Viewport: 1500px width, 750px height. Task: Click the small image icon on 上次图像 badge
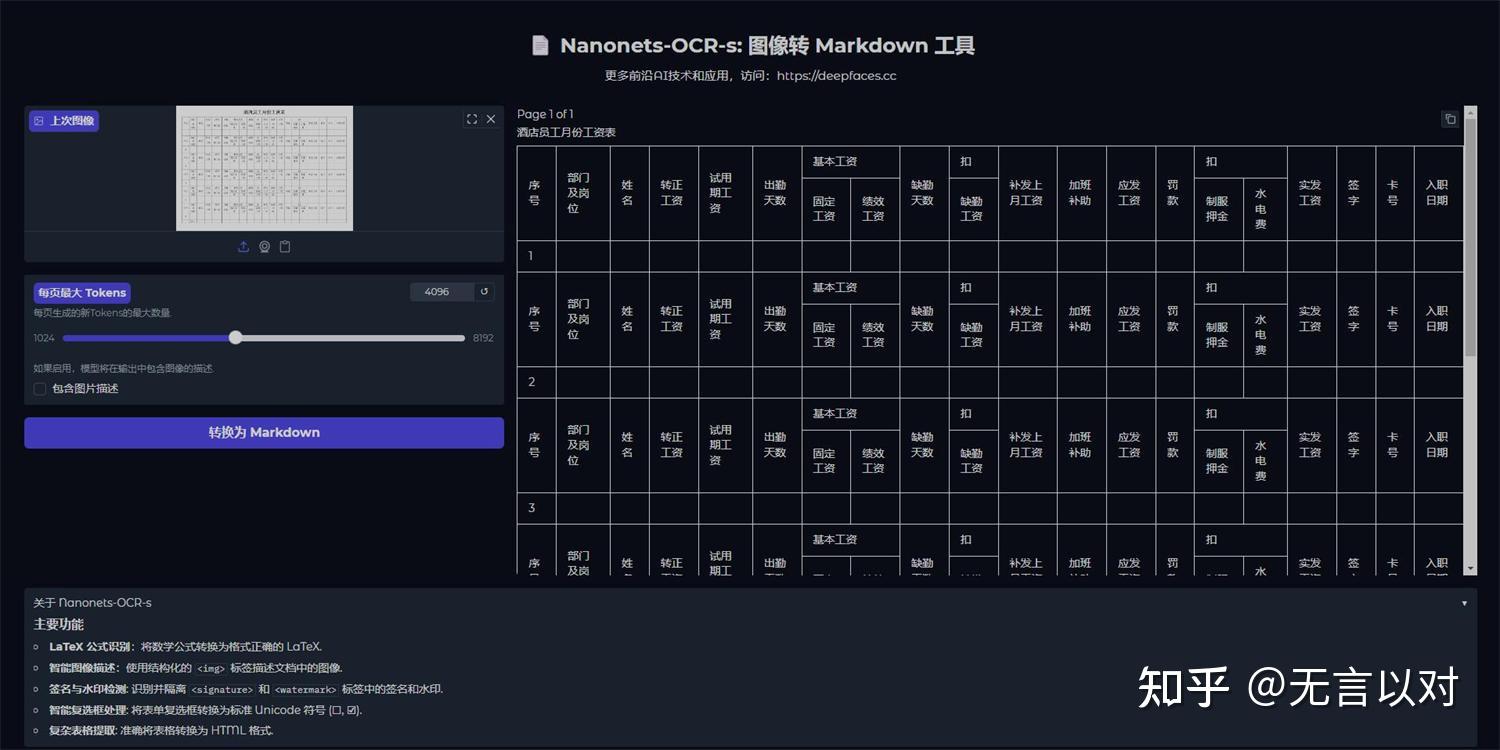pyautogui.click(x=38, y=120)
